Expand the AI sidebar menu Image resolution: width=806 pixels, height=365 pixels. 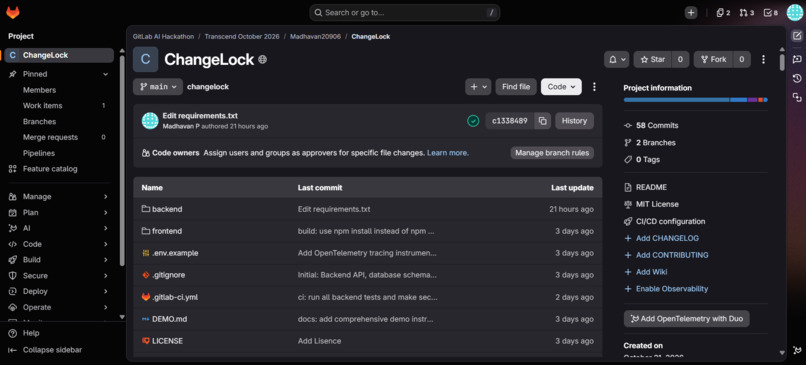pyautogui.click(x=59, y=228)
